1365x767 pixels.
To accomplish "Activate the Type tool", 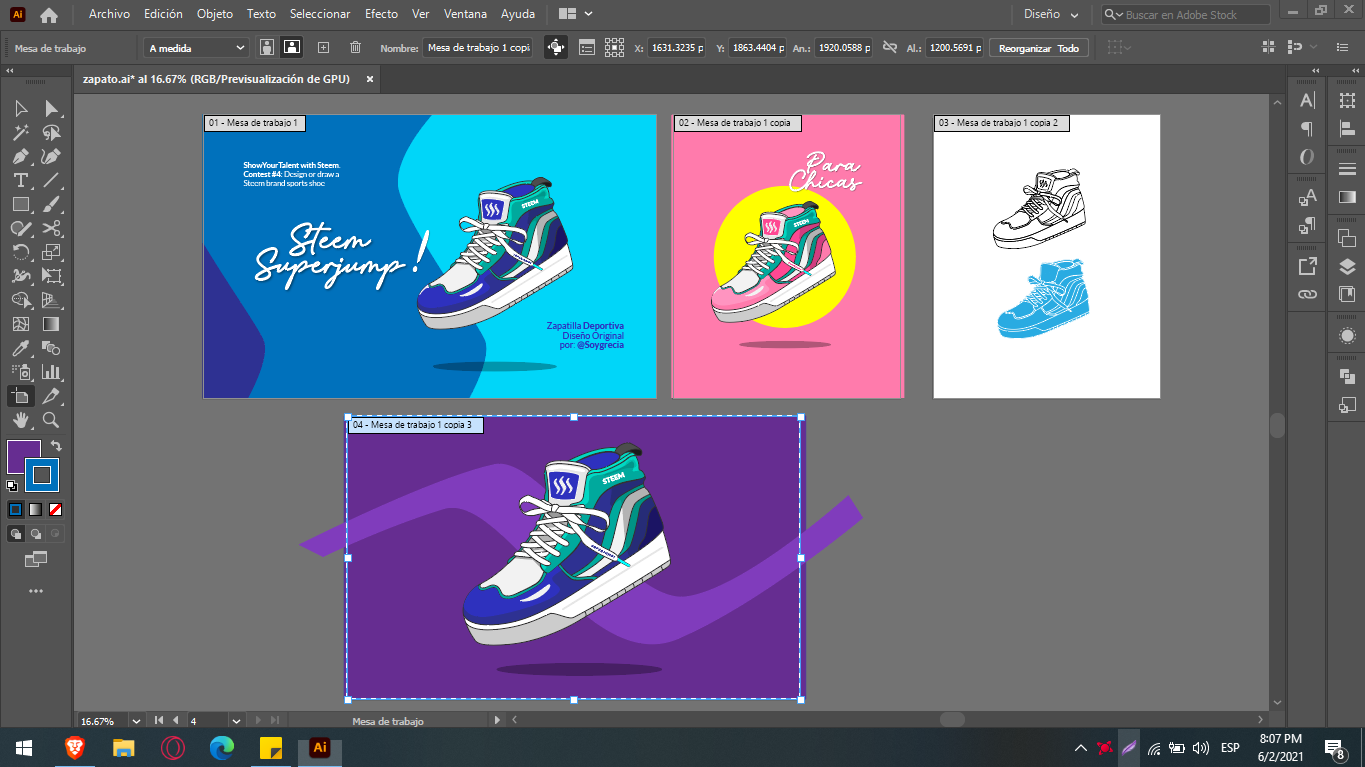I will pyautogui.click(x=21, y=180).
